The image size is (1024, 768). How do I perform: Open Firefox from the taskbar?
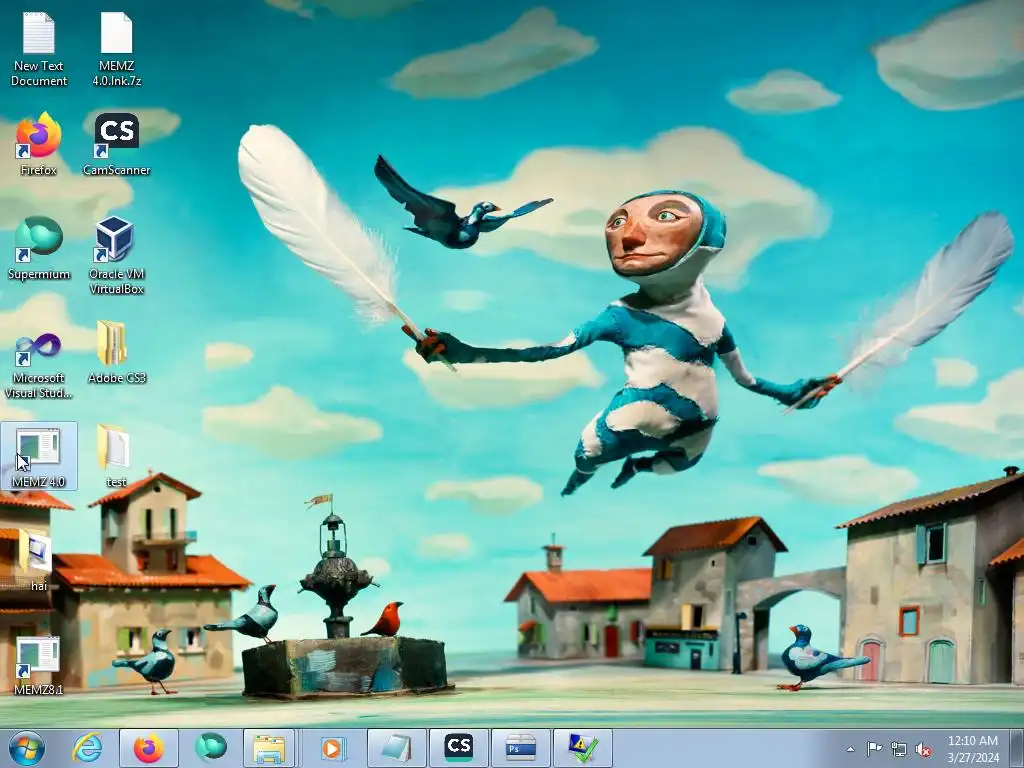point(149,748)
